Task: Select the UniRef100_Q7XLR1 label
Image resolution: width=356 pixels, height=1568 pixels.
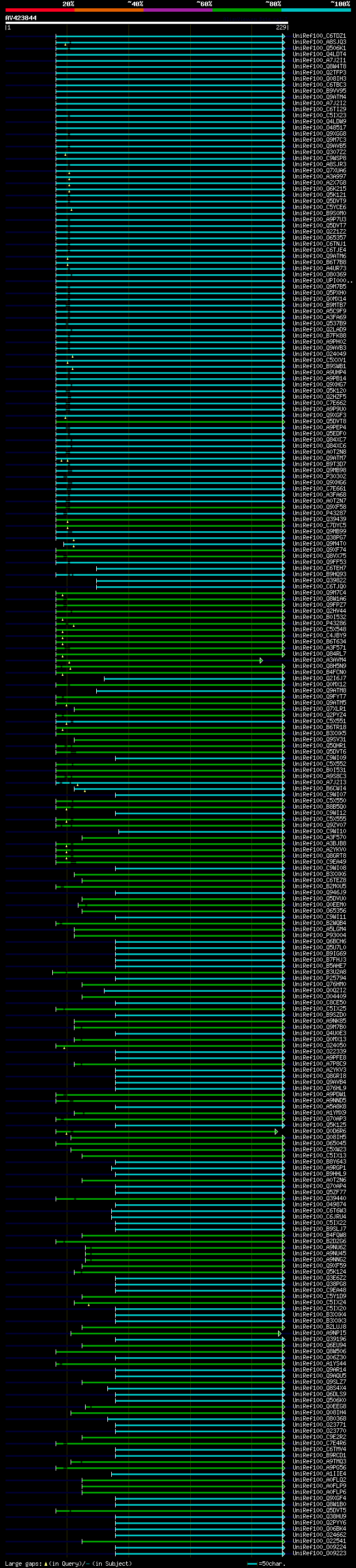Action: [x=319, y=709]
